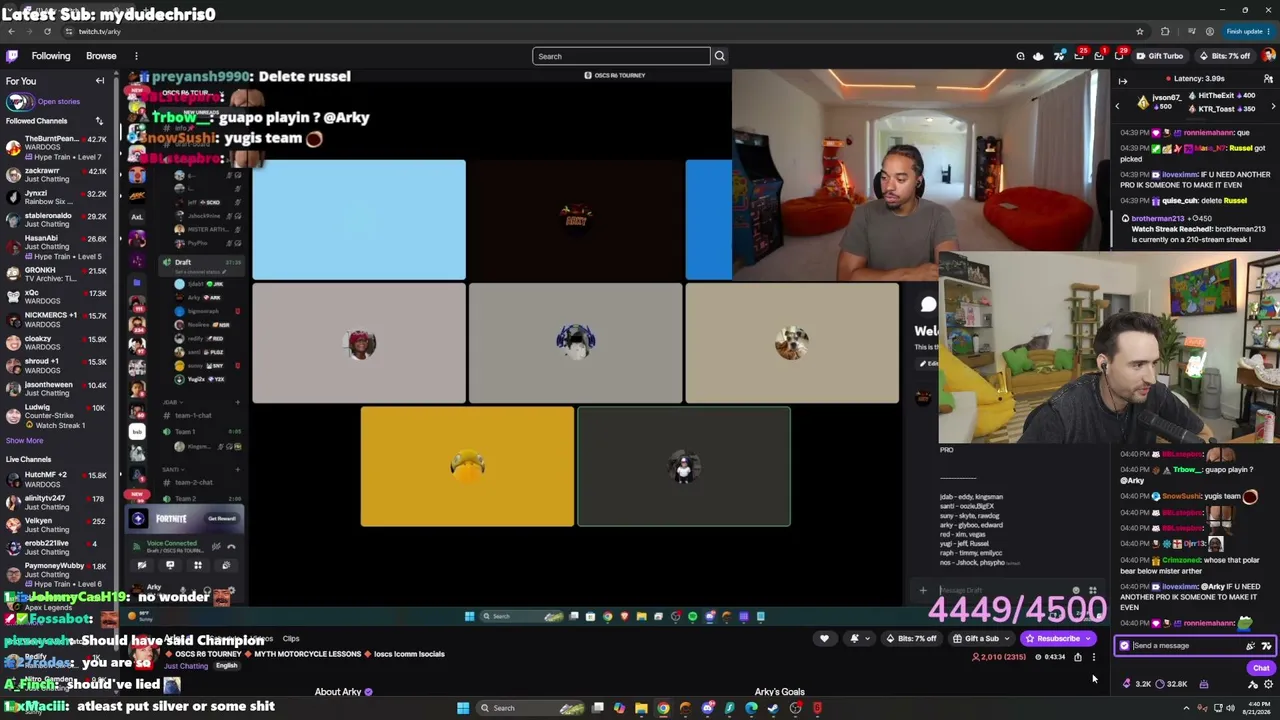Follow heart button under the stream

click(x=824, y=638)
